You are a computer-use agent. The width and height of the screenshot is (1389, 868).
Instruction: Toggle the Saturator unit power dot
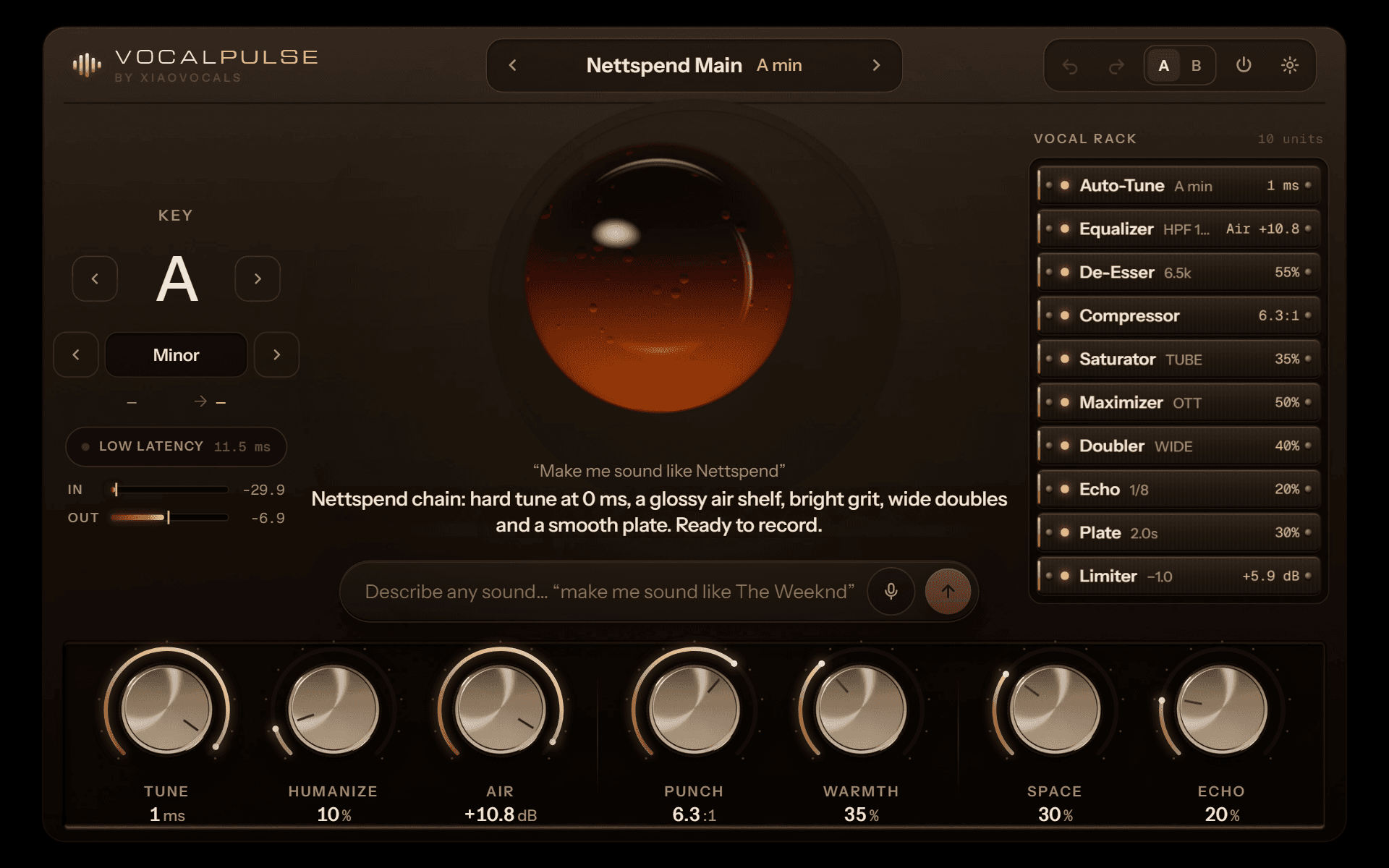1064,359
